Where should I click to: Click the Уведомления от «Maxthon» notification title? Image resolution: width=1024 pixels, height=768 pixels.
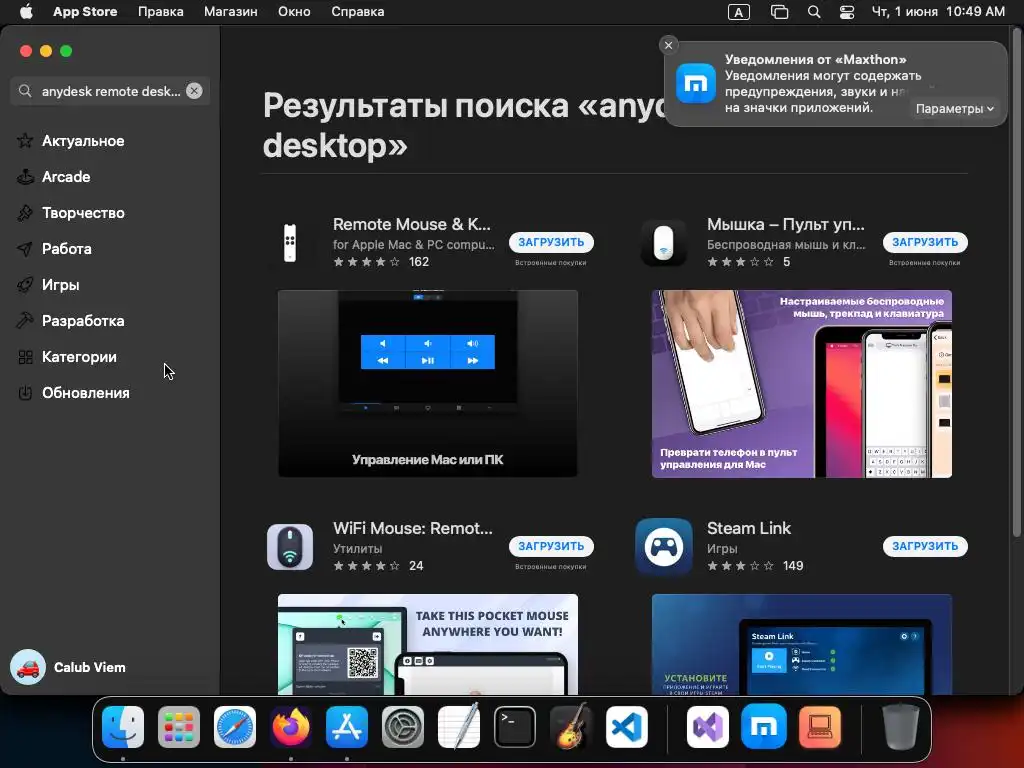pyautogui.click(x=816, y=59)
